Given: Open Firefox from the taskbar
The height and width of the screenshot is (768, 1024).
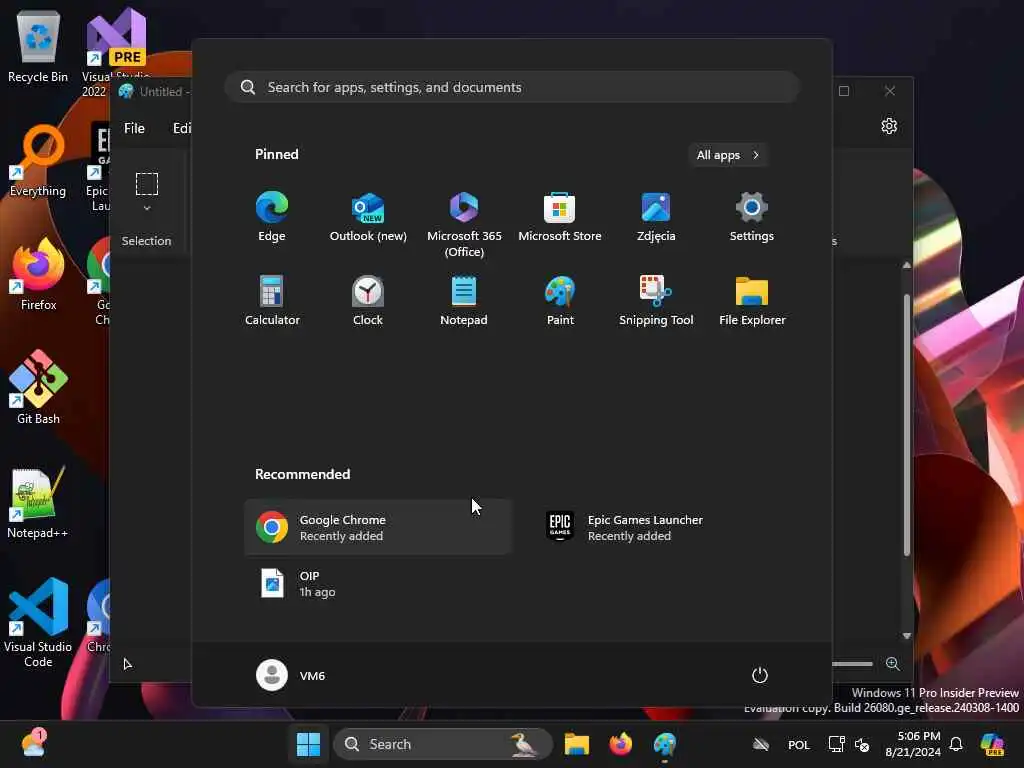Looking at the screenshot, I should click(x=620, y=744).
